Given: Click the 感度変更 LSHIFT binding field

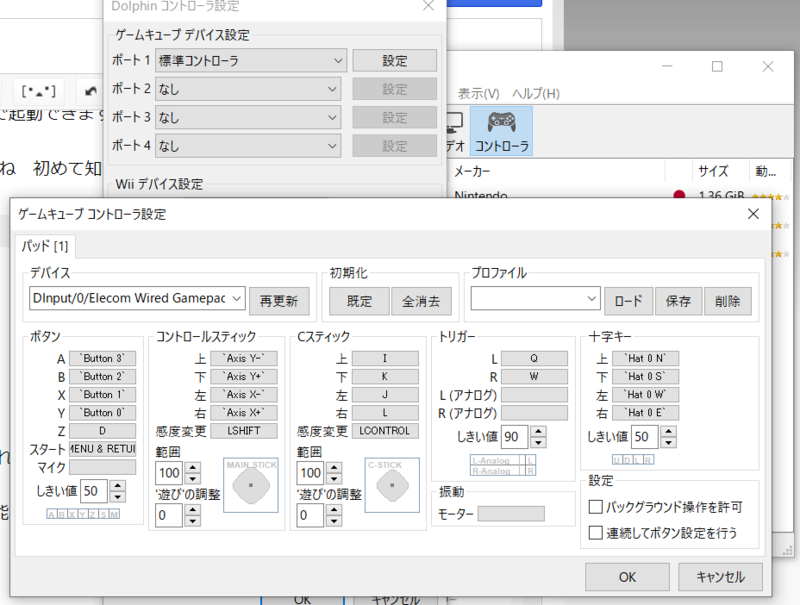Looking at the screenshot, I should click(x=243, y=431).
